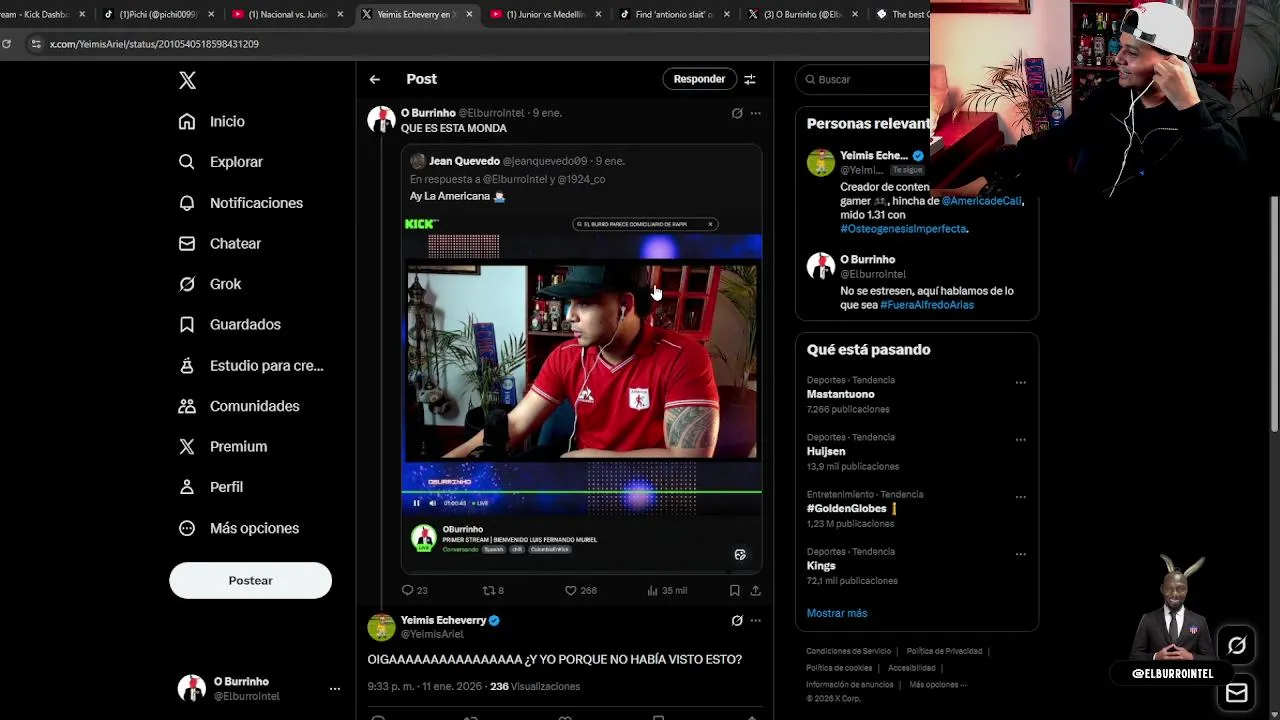This screenshot has width=1280, height=720.
Task: Click the reply icon with 23 replies
Action: [414, 590]
